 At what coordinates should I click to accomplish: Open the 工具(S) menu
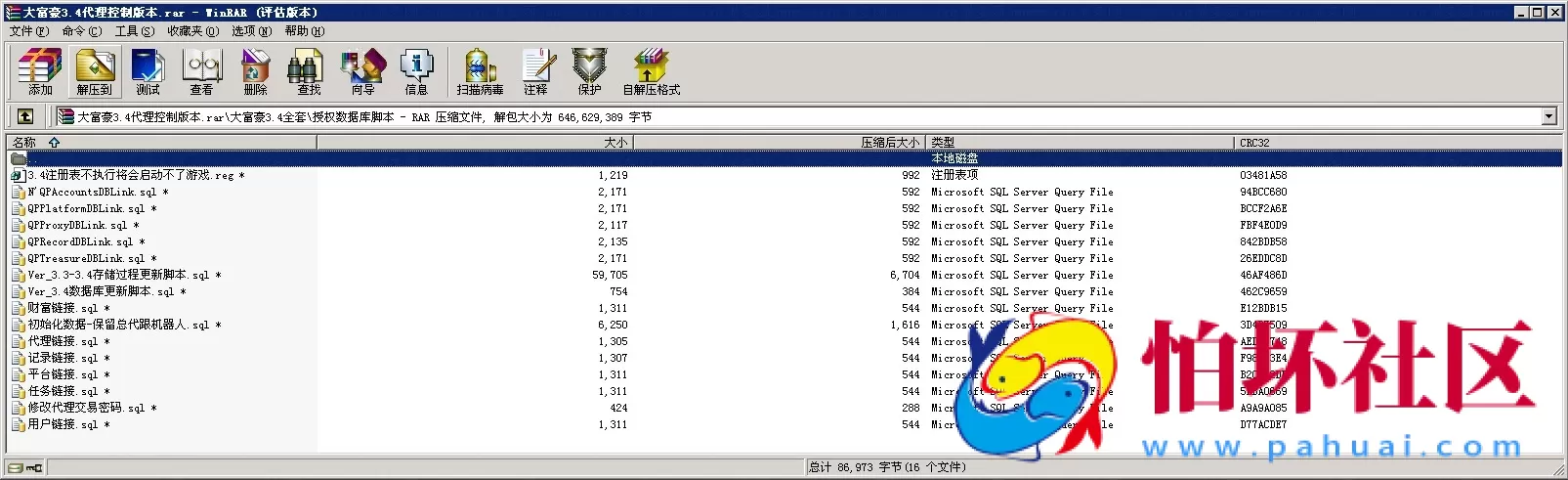coord(135,31)
